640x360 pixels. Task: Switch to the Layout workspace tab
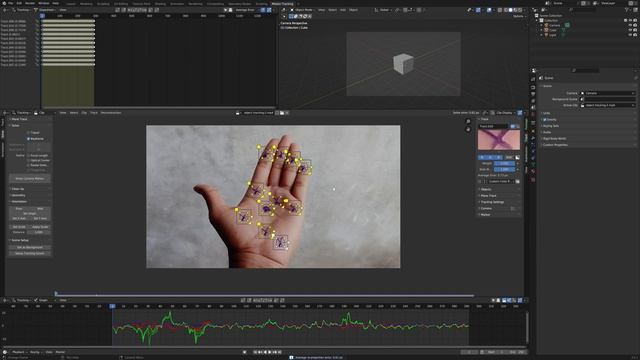point(71,3)
